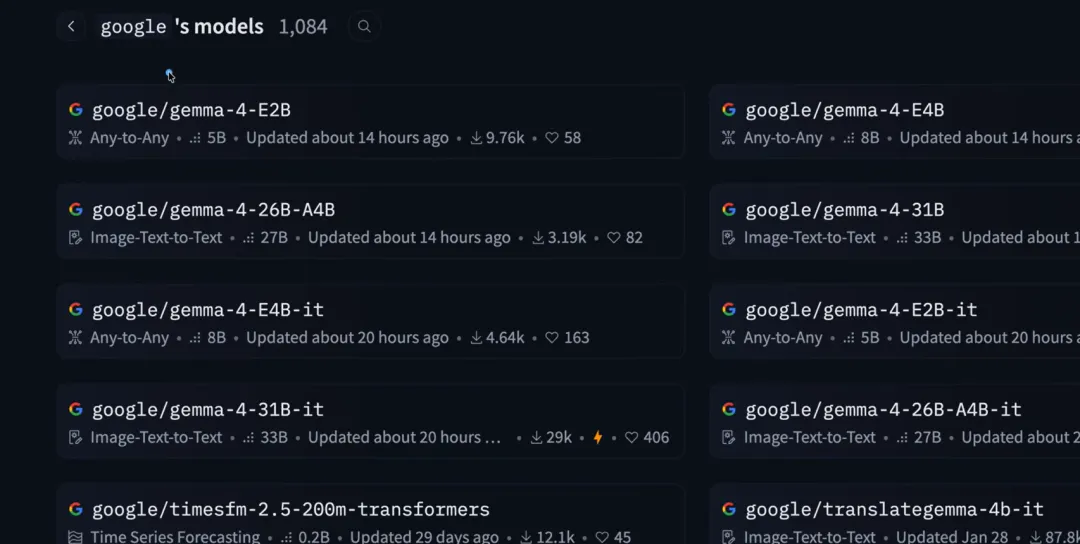Click Google logo on timesfm-2.5-200m-transformers card

coord(76,509)
